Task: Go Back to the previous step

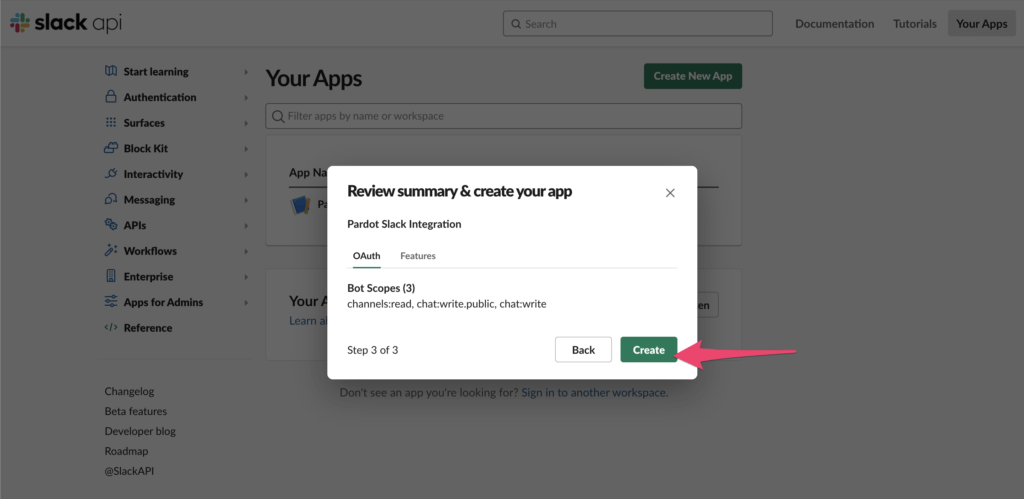Action: pos(583,350)
